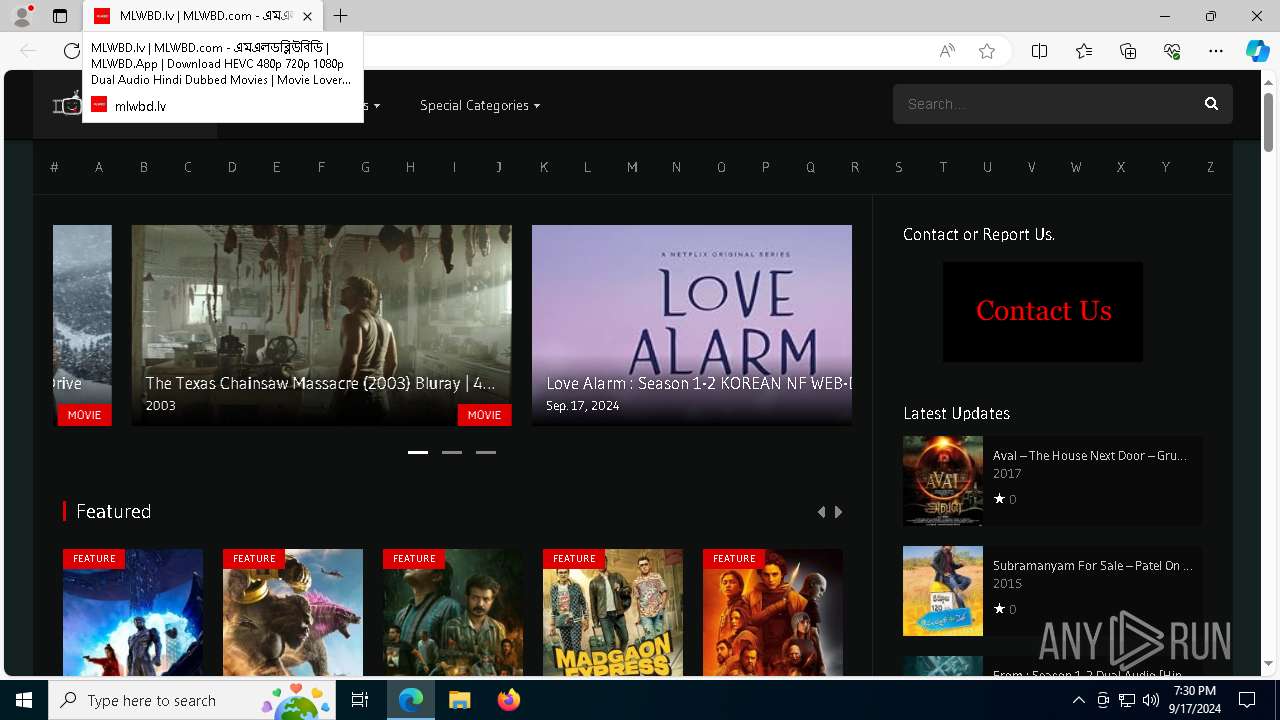
Task: Open the Dune featured poster
Action: 773,612
